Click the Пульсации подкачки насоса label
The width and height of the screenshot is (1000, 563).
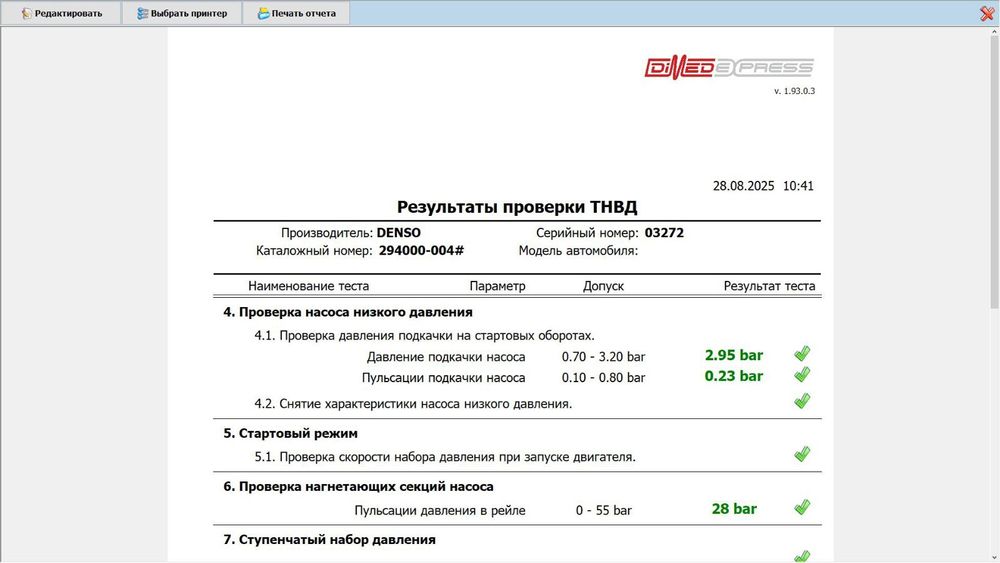(x=443, y=378)
